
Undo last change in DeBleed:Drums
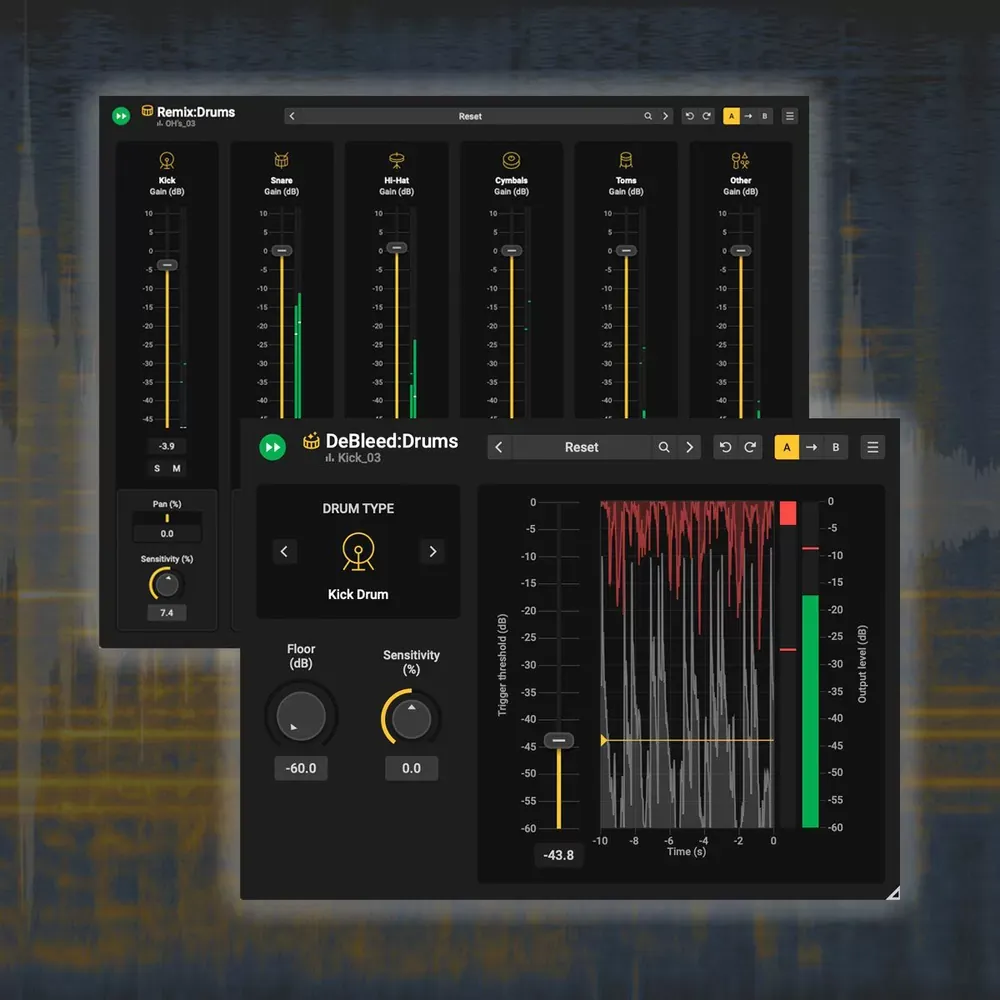tap(725, 448)
